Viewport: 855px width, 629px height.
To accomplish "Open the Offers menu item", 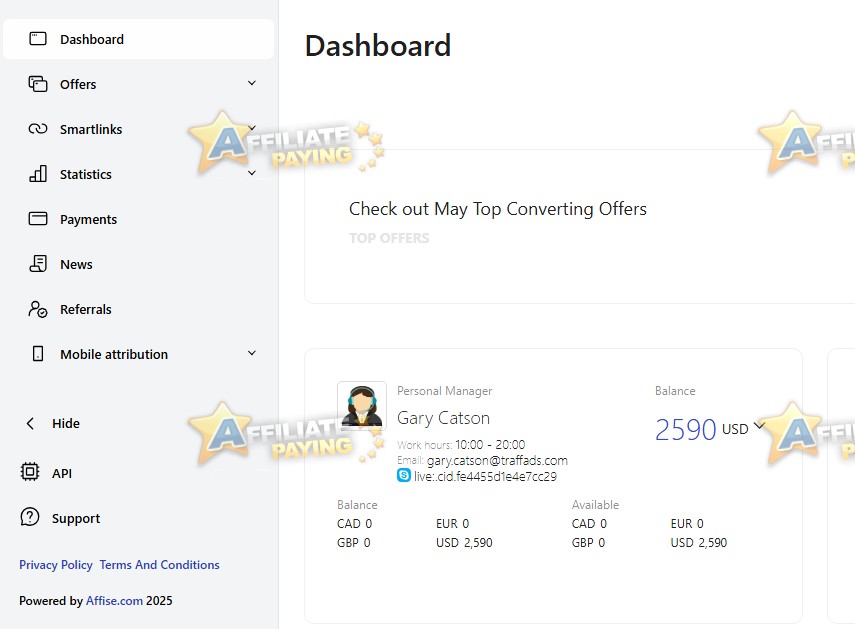I will point(139,84).
